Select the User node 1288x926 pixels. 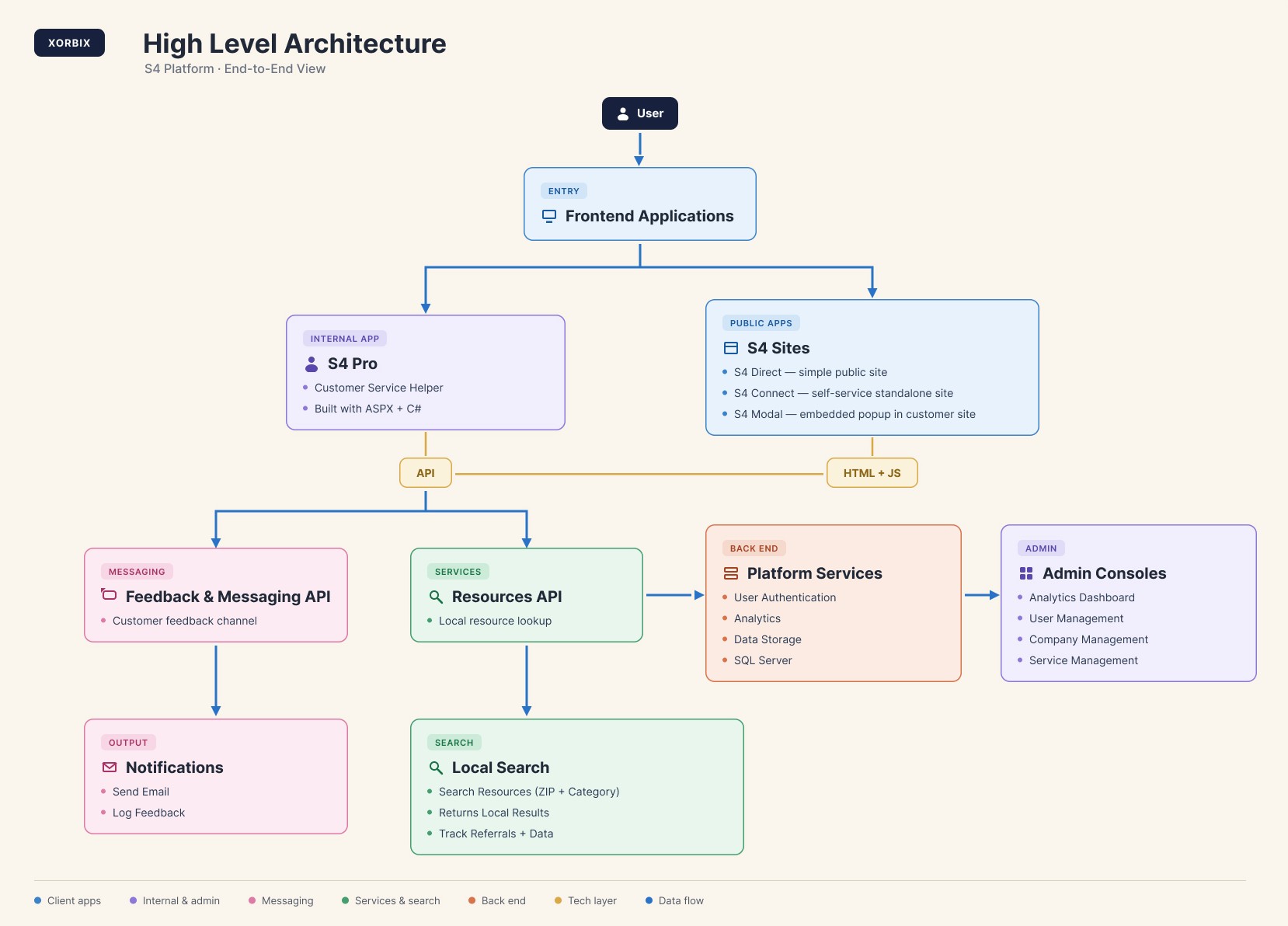tap(640, 113)
